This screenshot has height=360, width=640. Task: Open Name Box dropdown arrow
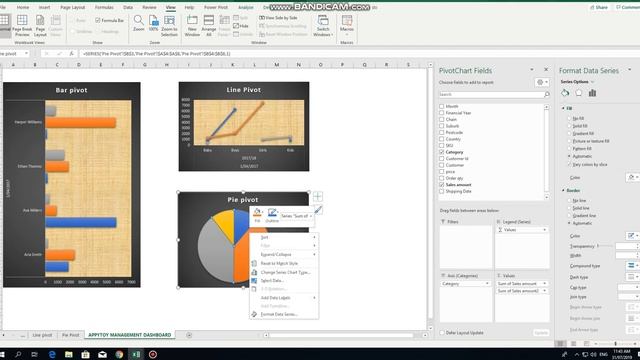pos(27,53)
